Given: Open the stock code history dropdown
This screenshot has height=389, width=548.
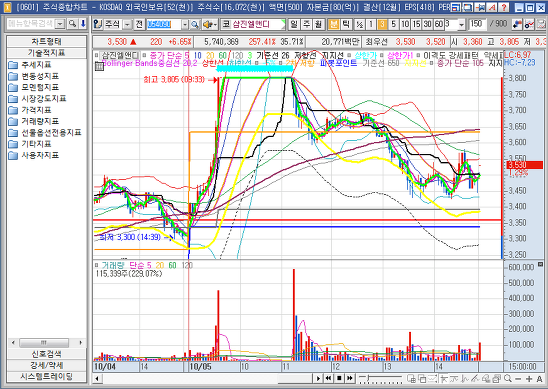Looking at the screenshot, I should [x=185, y=24].
